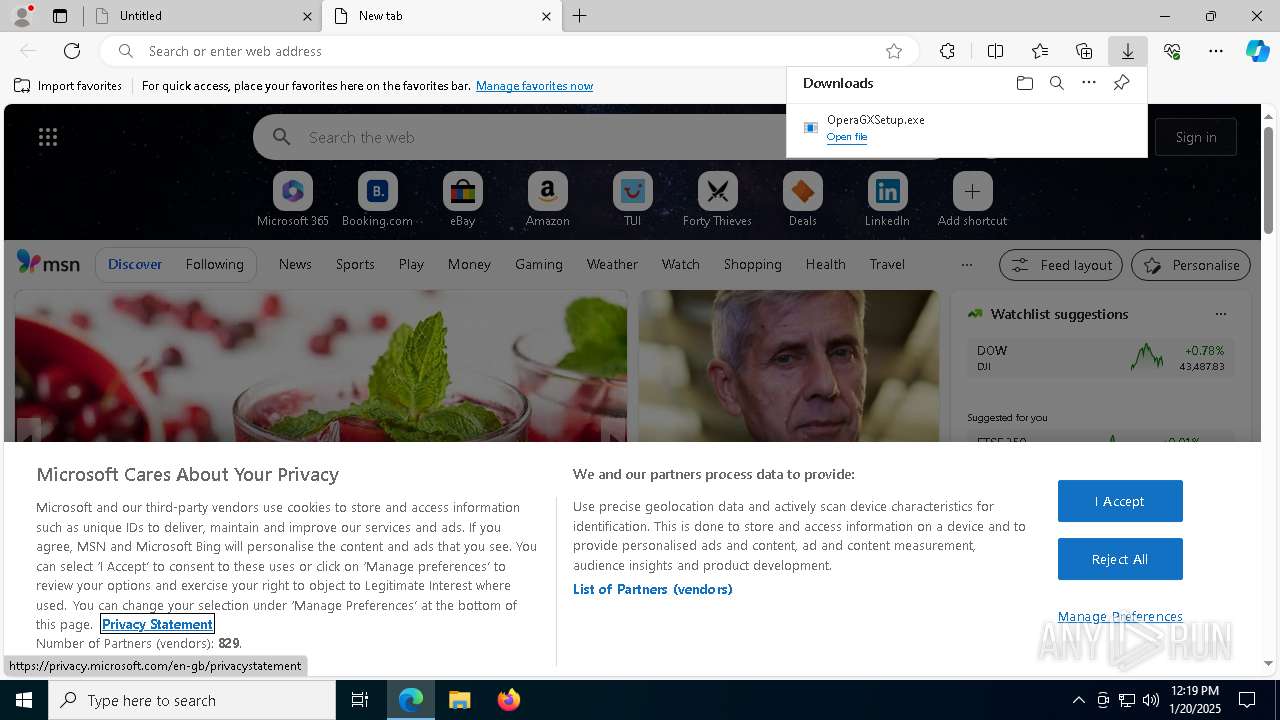Open the Booking.com shortcut

pos(377,200)
